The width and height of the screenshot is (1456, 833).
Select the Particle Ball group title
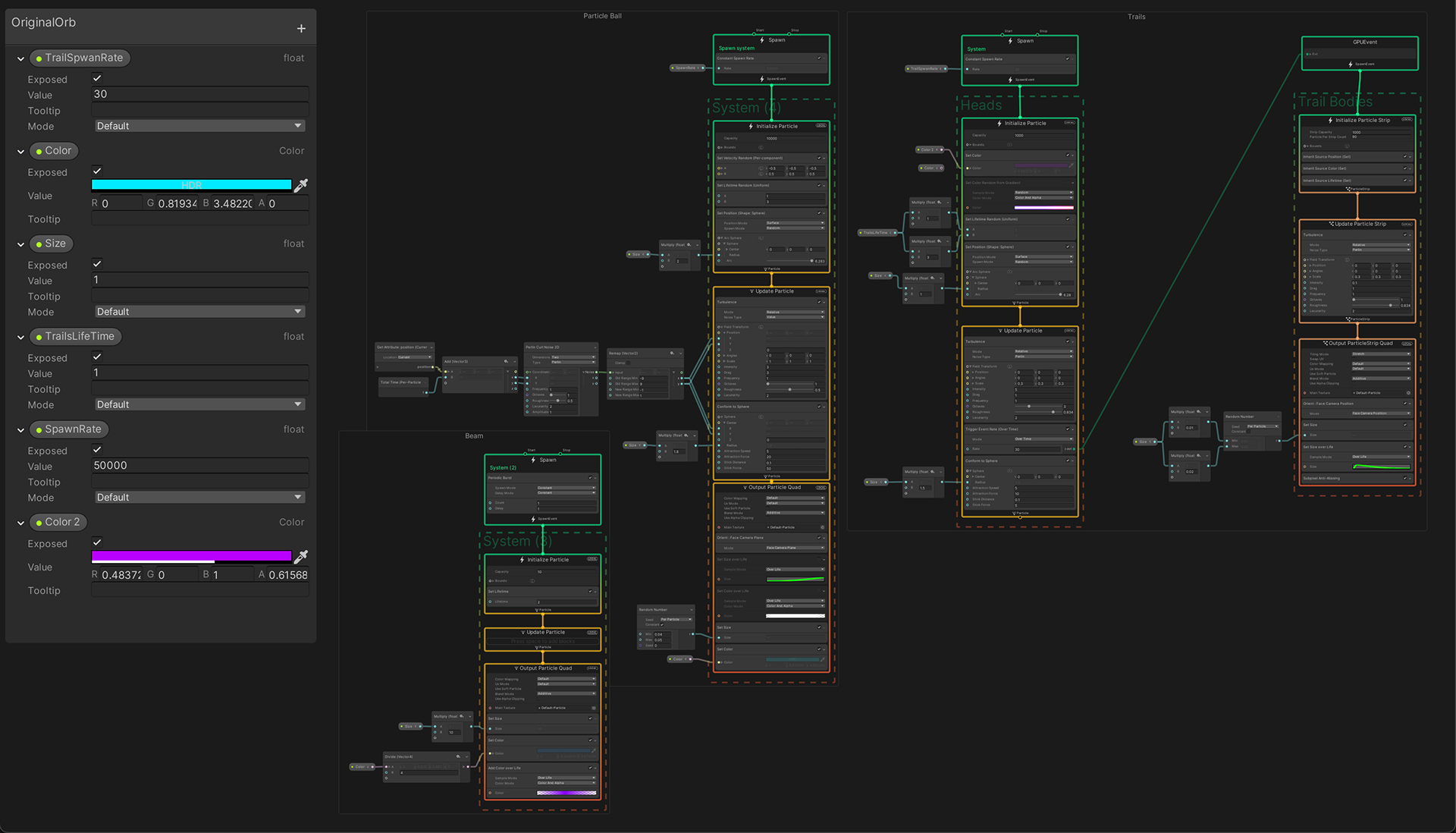602,16
